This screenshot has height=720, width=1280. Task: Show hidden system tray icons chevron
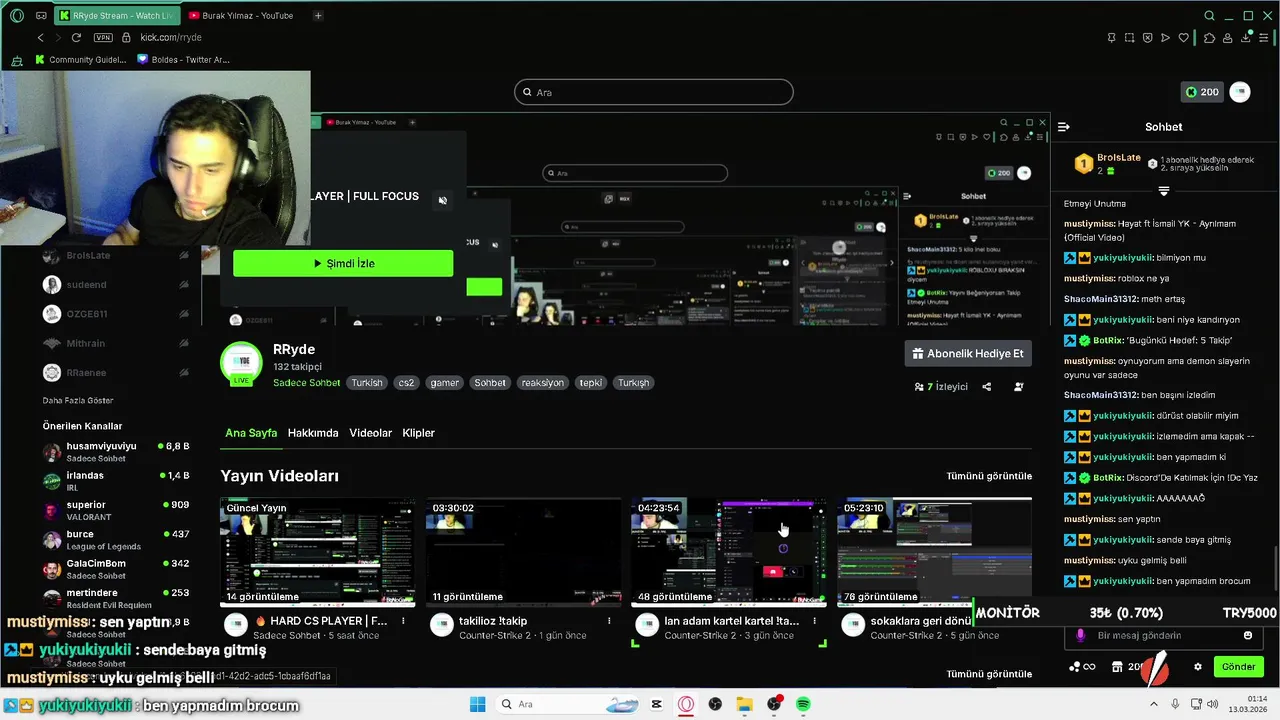[1155, 704]
